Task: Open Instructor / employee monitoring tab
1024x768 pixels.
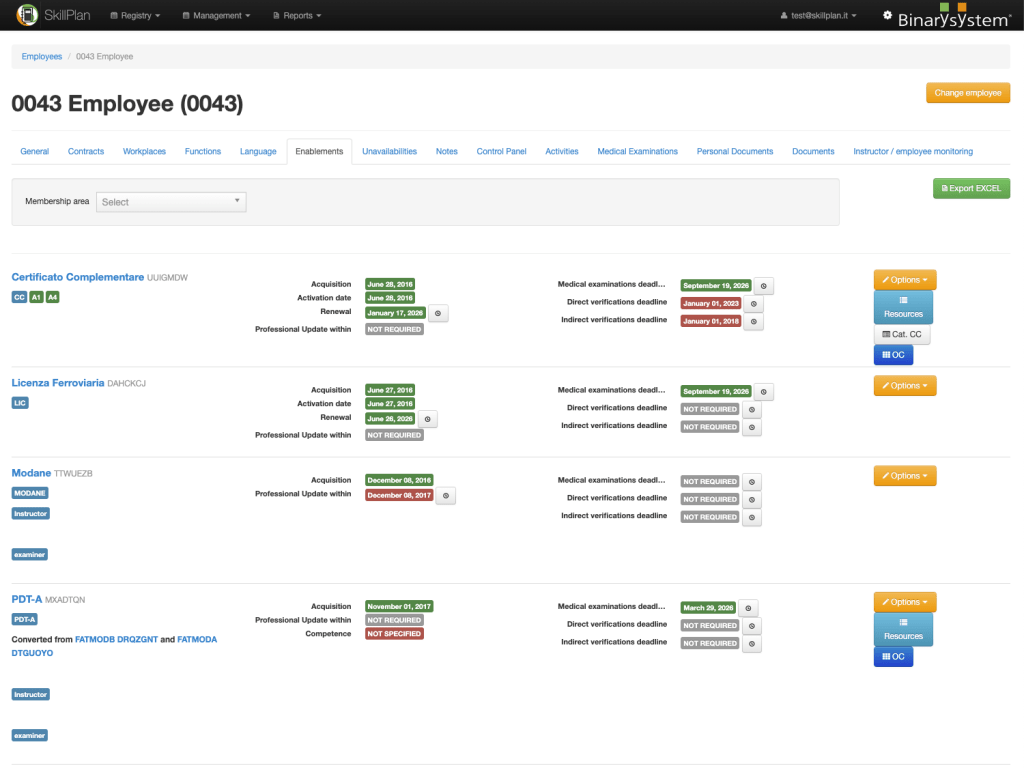Action: tap(913, 152)
